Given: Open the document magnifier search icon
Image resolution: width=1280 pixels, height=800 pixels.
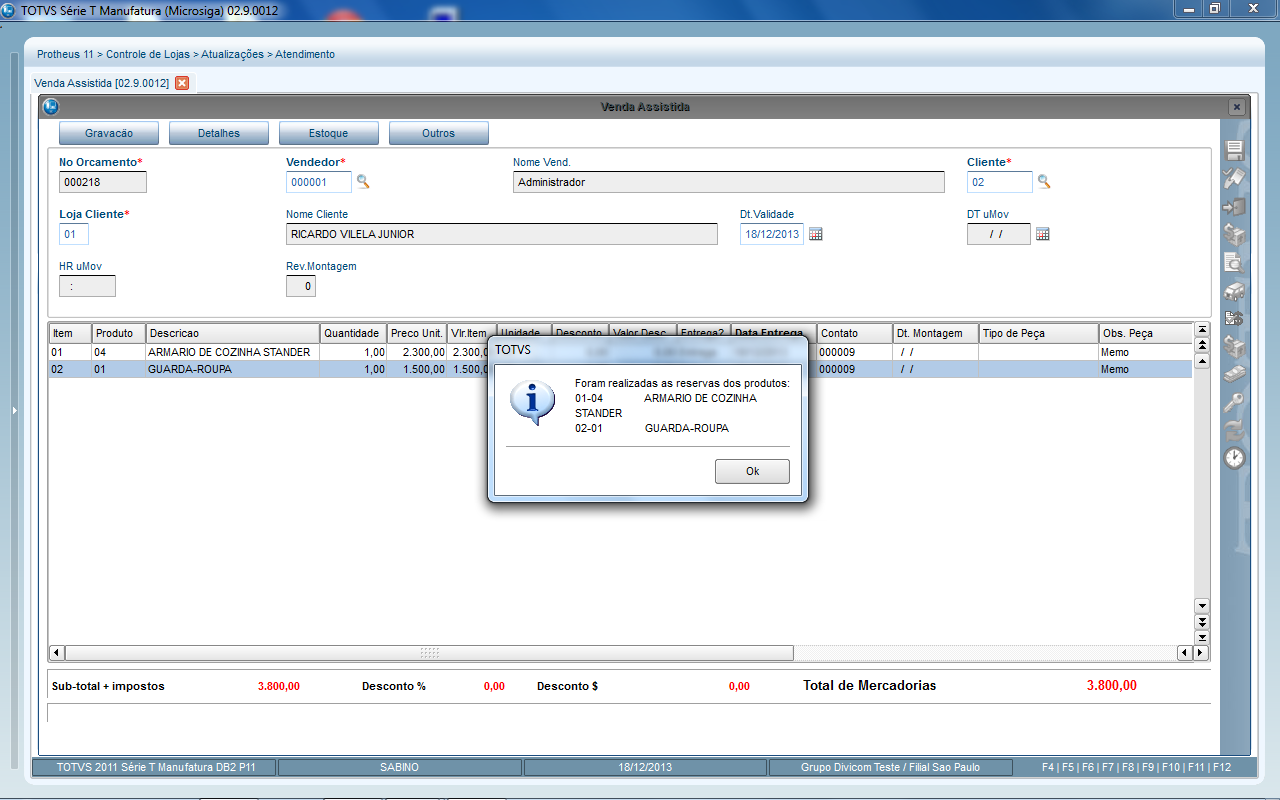Looking at the screenshot, I should point(1235,263).
